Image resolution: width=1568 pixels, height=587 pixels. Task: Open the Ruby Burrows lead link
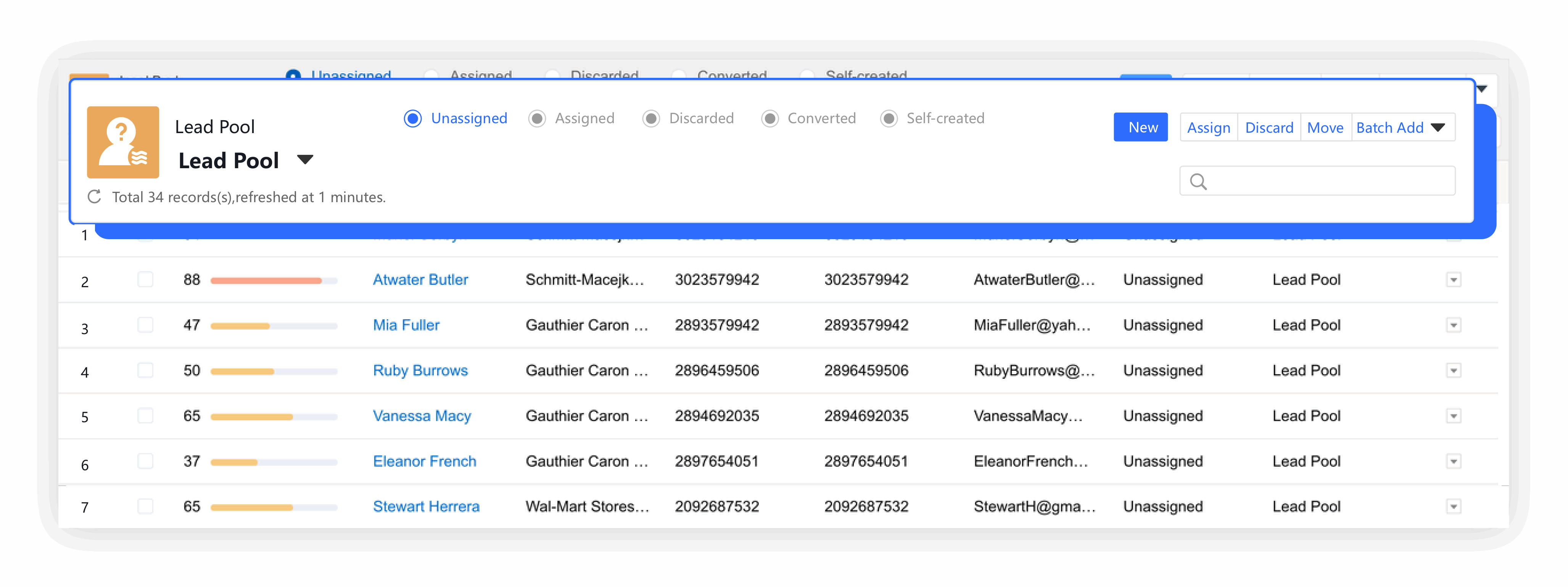click(x=420, y=370)
